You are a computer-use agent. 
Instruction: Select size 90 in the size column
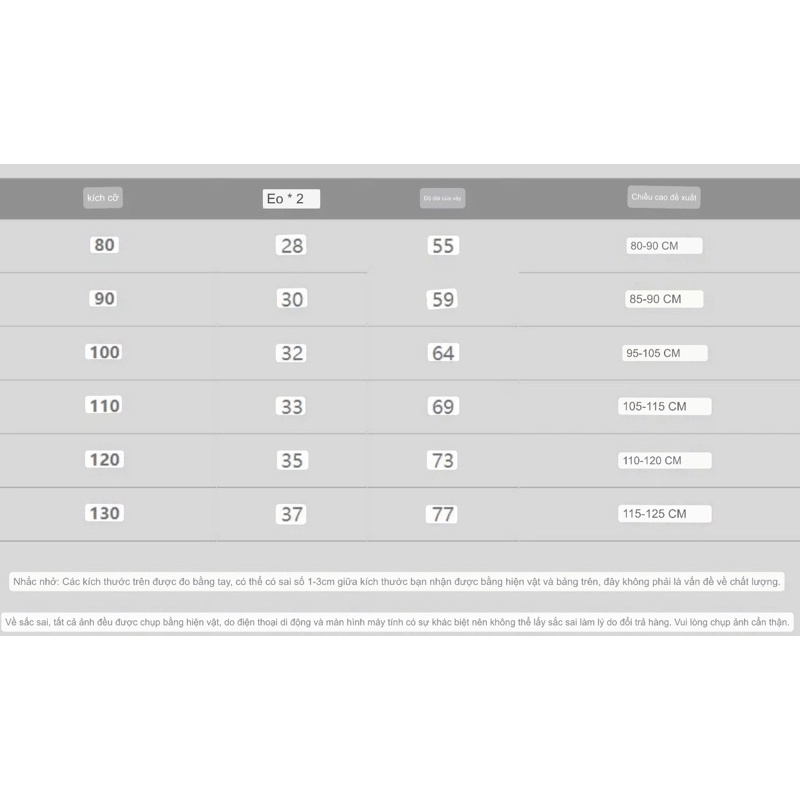(104, 299)
